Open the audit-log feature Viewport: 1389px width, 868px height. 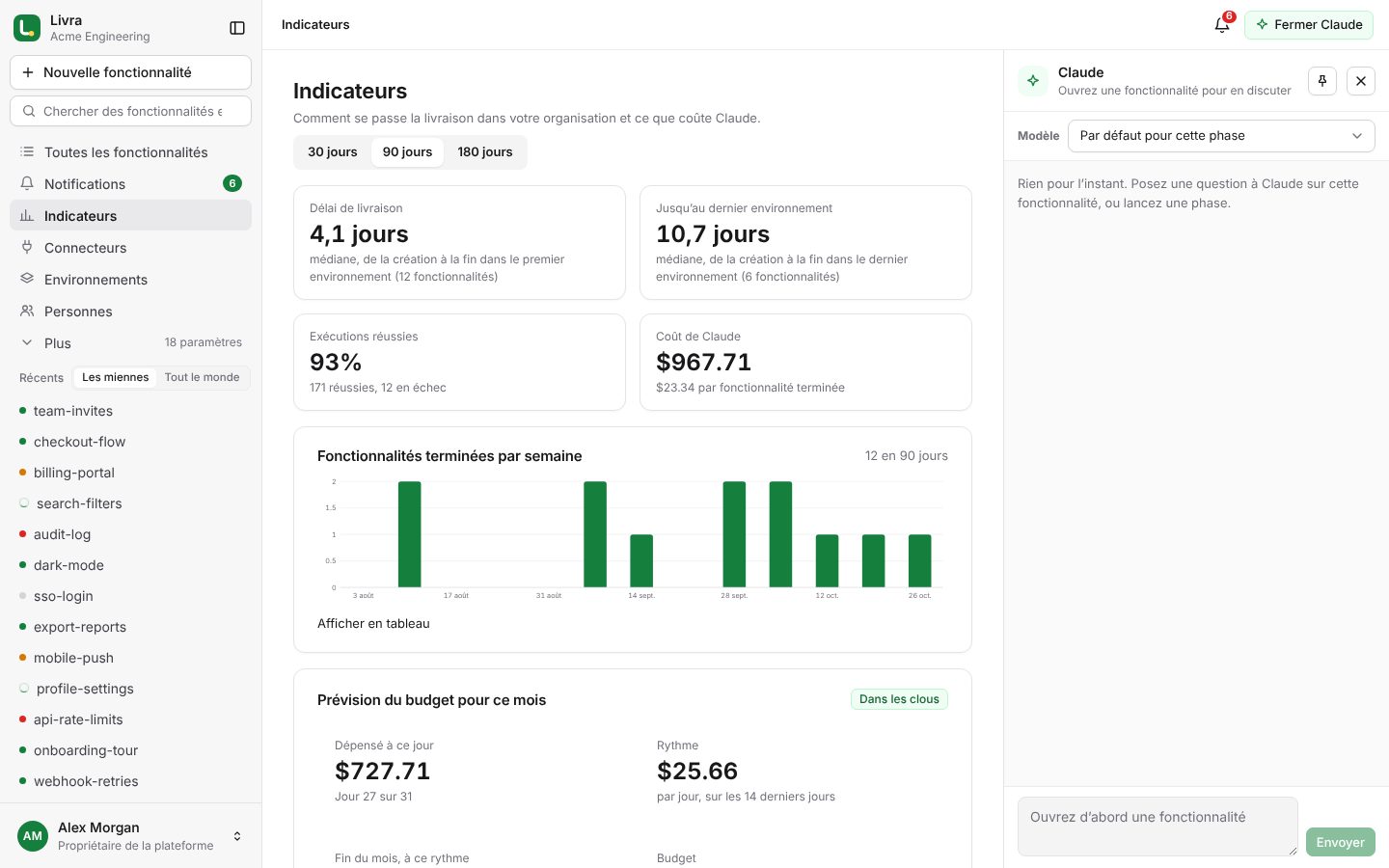pyautogui.click(x=130, y=534)
